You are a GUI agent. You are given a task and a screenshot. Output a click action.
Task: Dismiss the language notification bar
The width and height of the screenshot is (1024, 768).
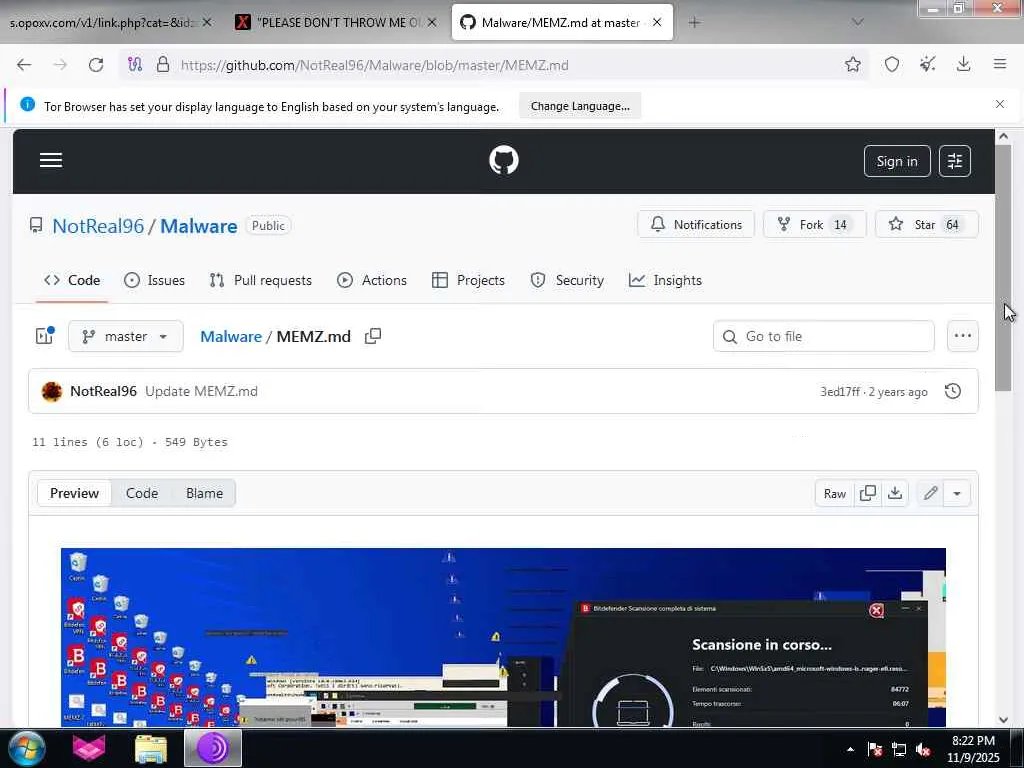(999, 104)
